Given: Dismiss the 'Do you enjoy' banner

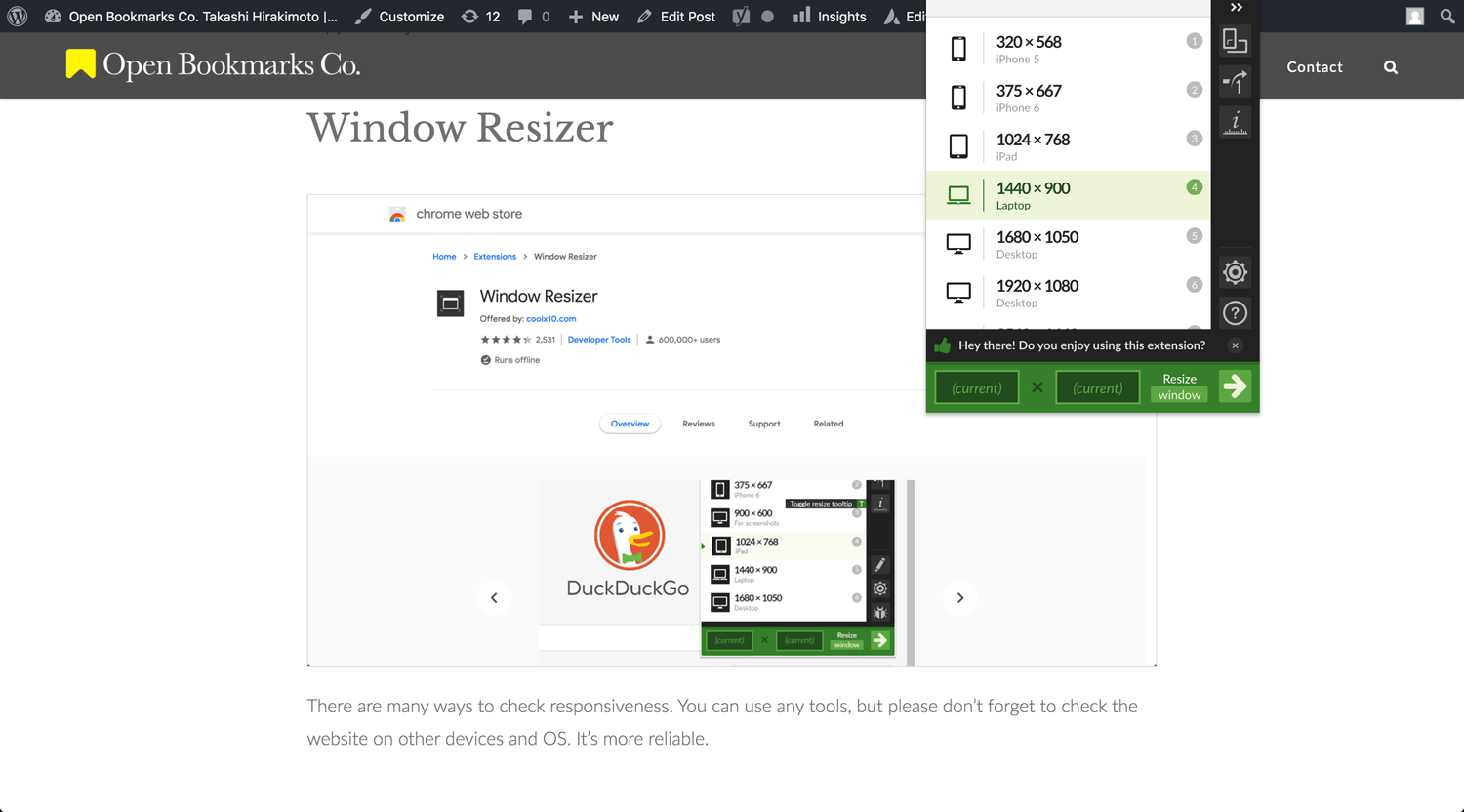Looking at the screenshot, I should click(1235, 345).
